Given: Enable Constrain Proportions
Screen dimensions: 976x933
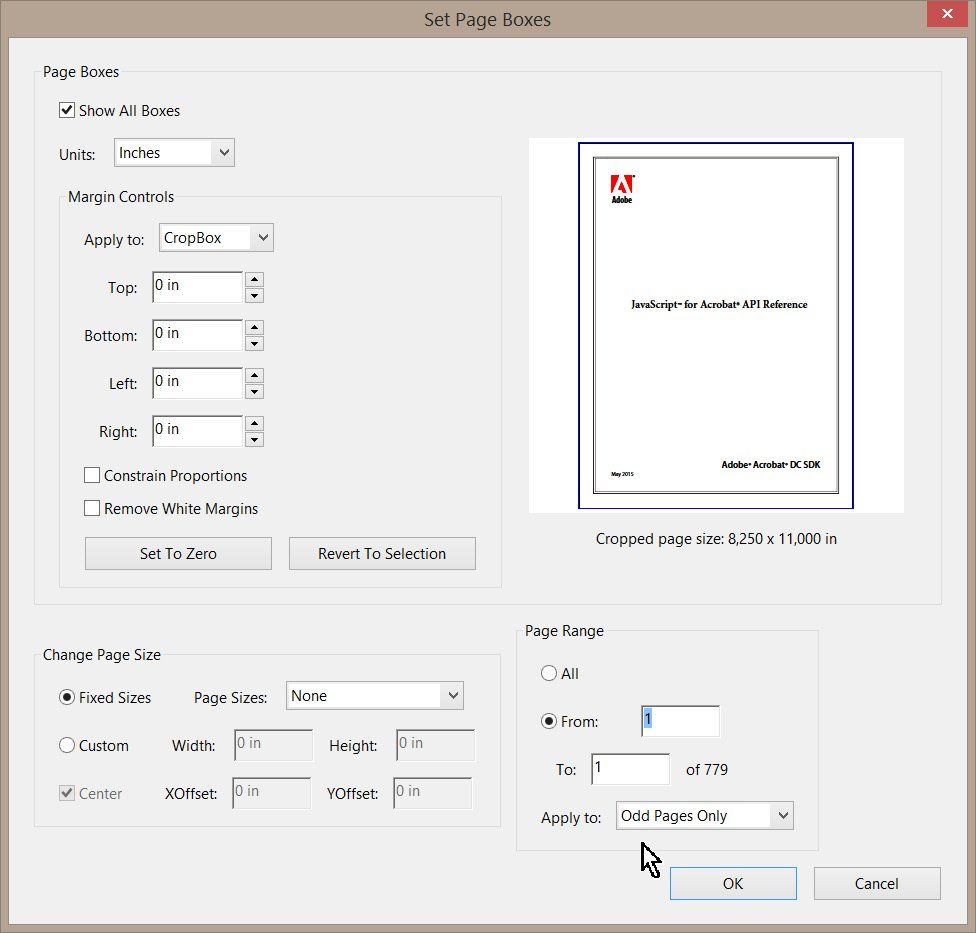Looking at the screenshot, I should pos(93,476).
